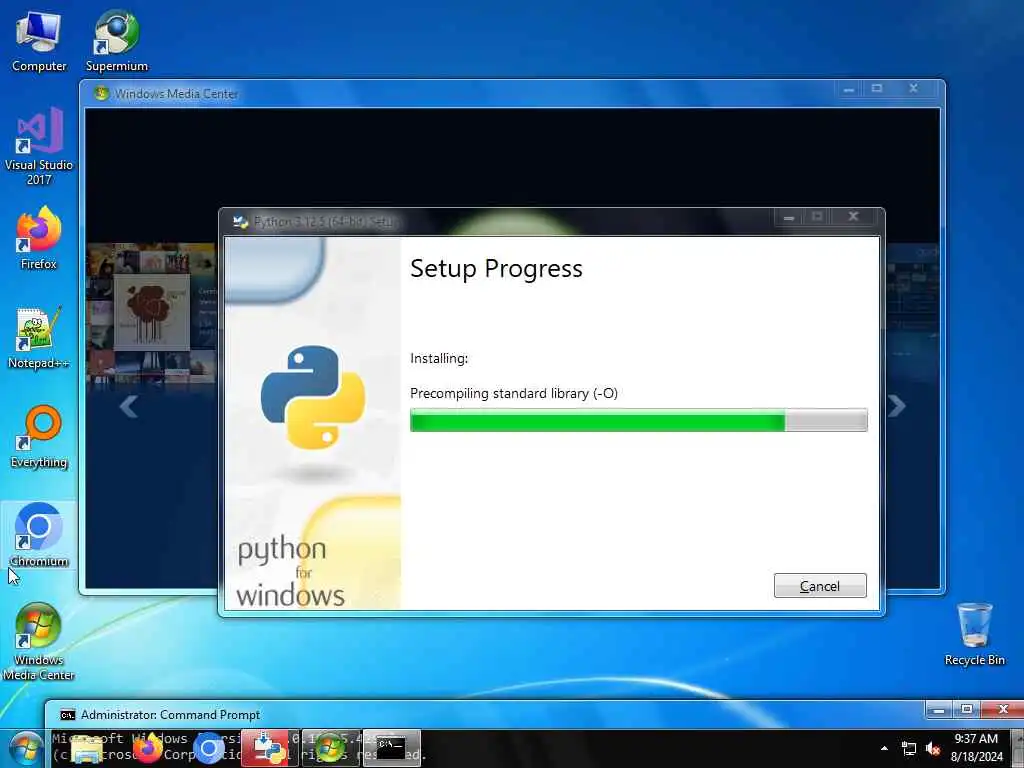The image size is (1024, 768).
Task: Select the Python Setup taskbar button
Action: [270, 748]
